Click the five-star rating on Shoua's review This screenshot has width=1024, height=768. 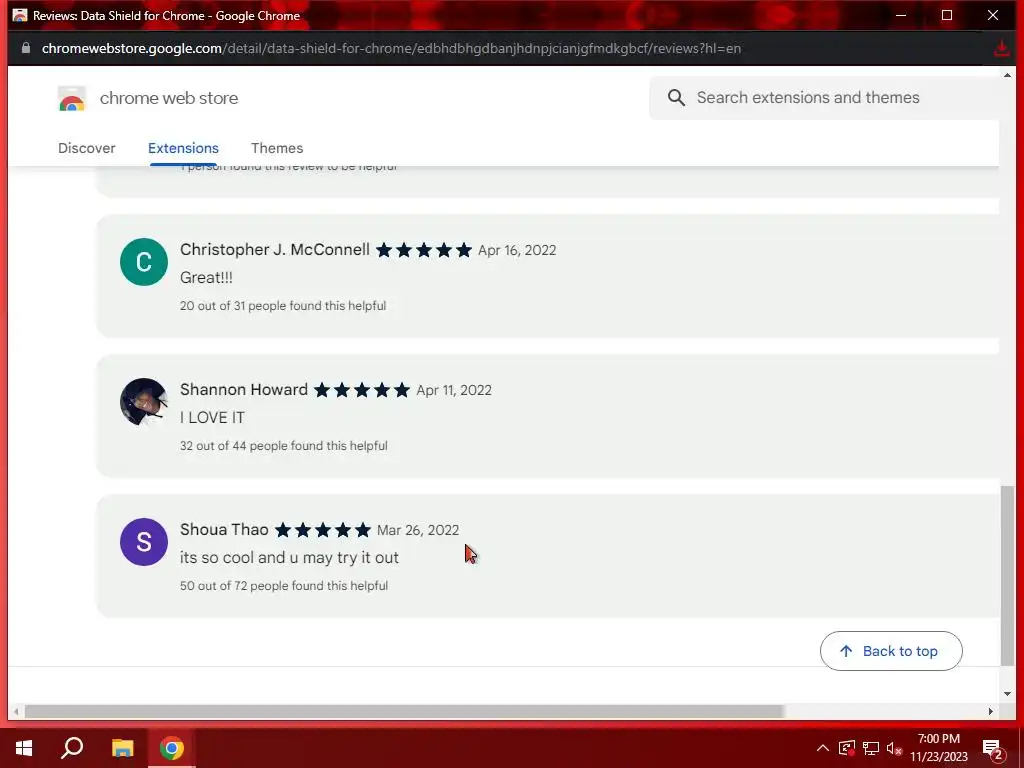click(323, 530)
